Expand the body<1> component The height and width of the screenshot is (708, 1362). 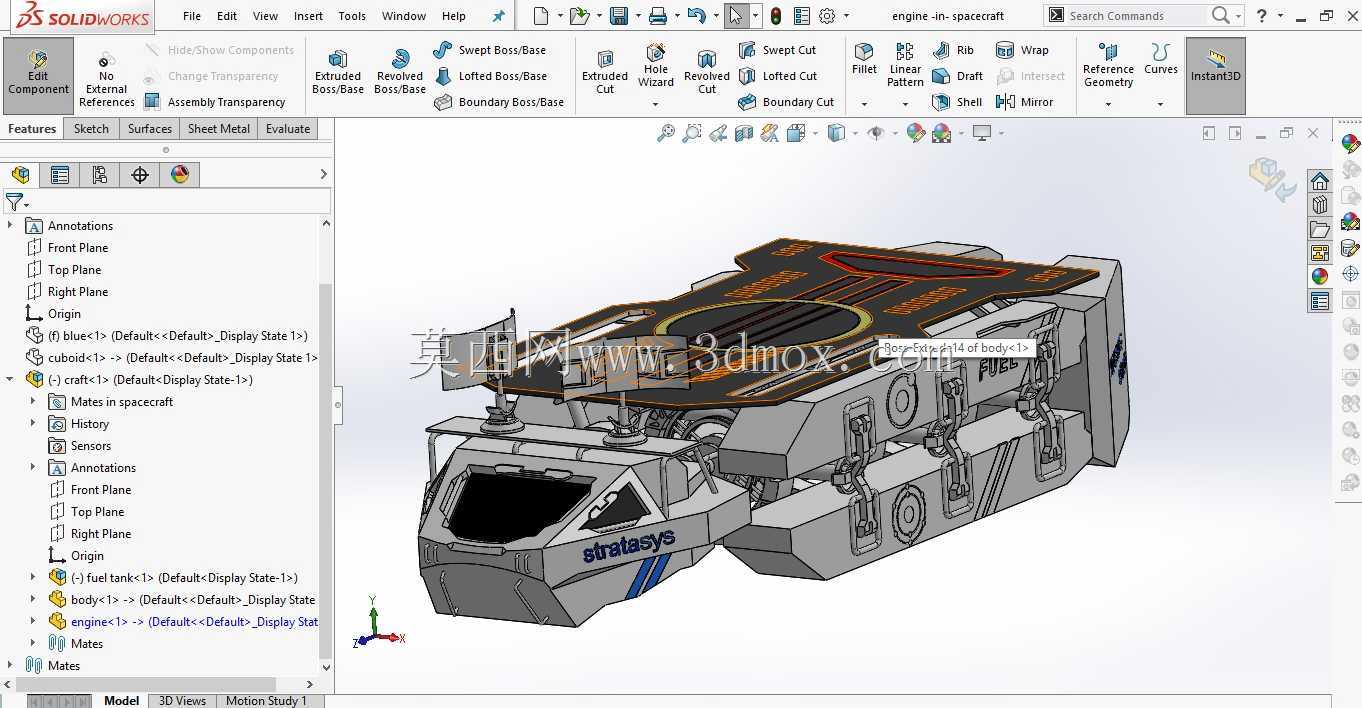33,600
